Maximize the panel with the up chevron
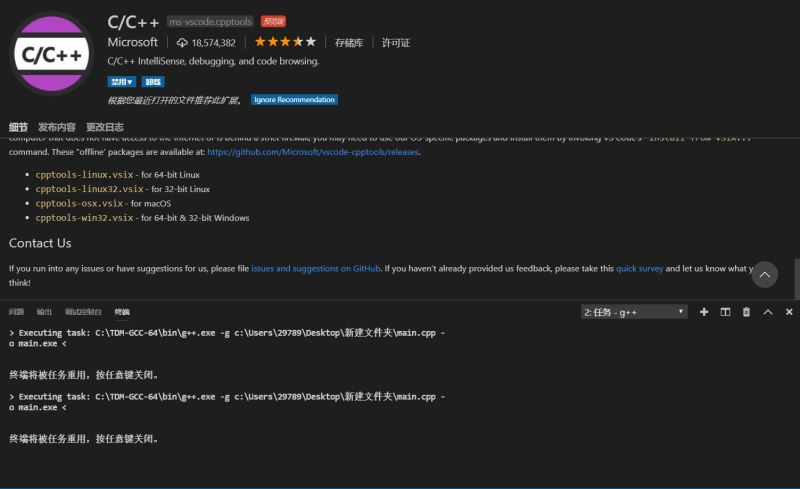The image size is (800, 489). [x=768, y=312]
